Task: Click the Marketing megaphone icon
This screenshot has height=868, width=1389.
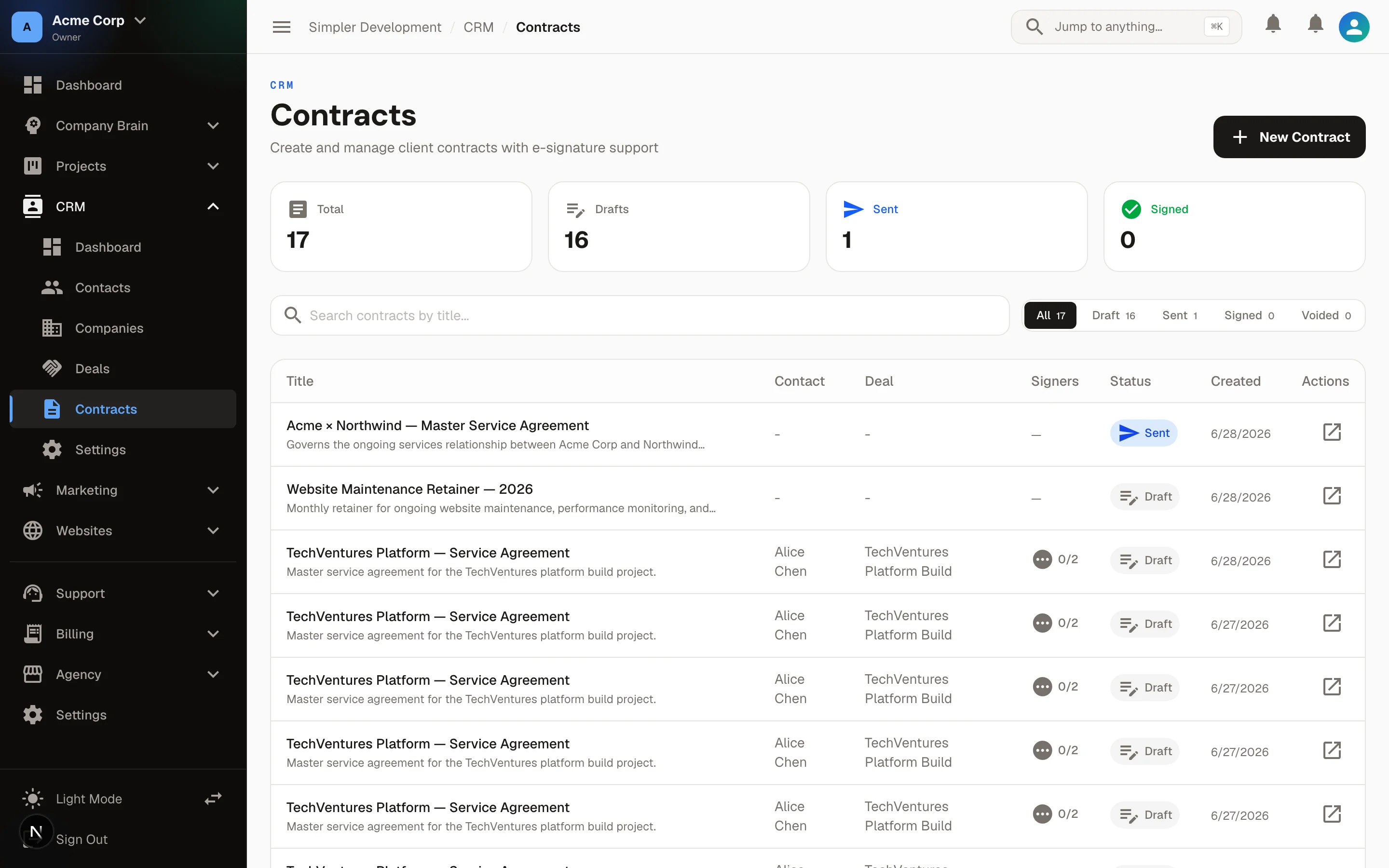Action: 33,490
